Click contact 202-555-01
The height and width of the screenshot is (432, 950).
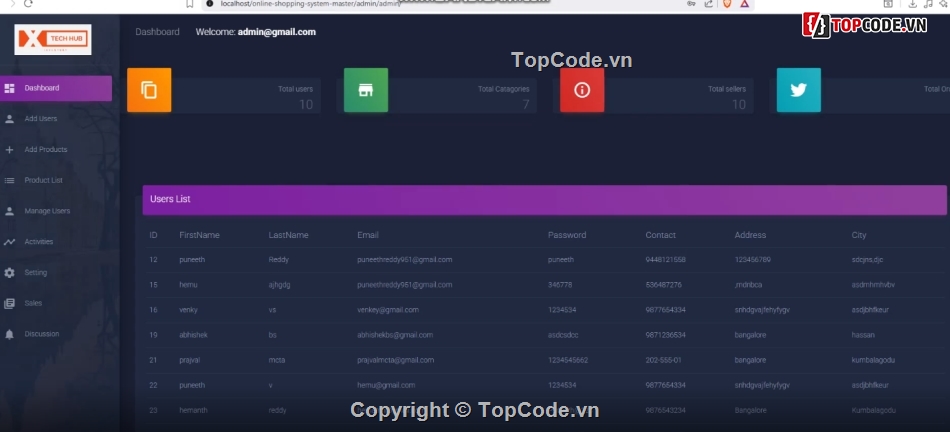(663, 360)
